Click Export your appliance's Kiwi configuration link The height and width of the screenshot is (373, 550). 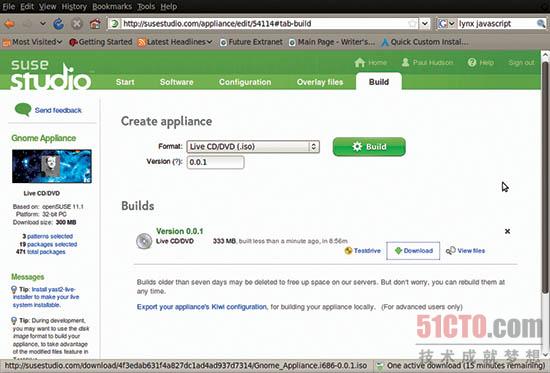click(x=202, y=307)
